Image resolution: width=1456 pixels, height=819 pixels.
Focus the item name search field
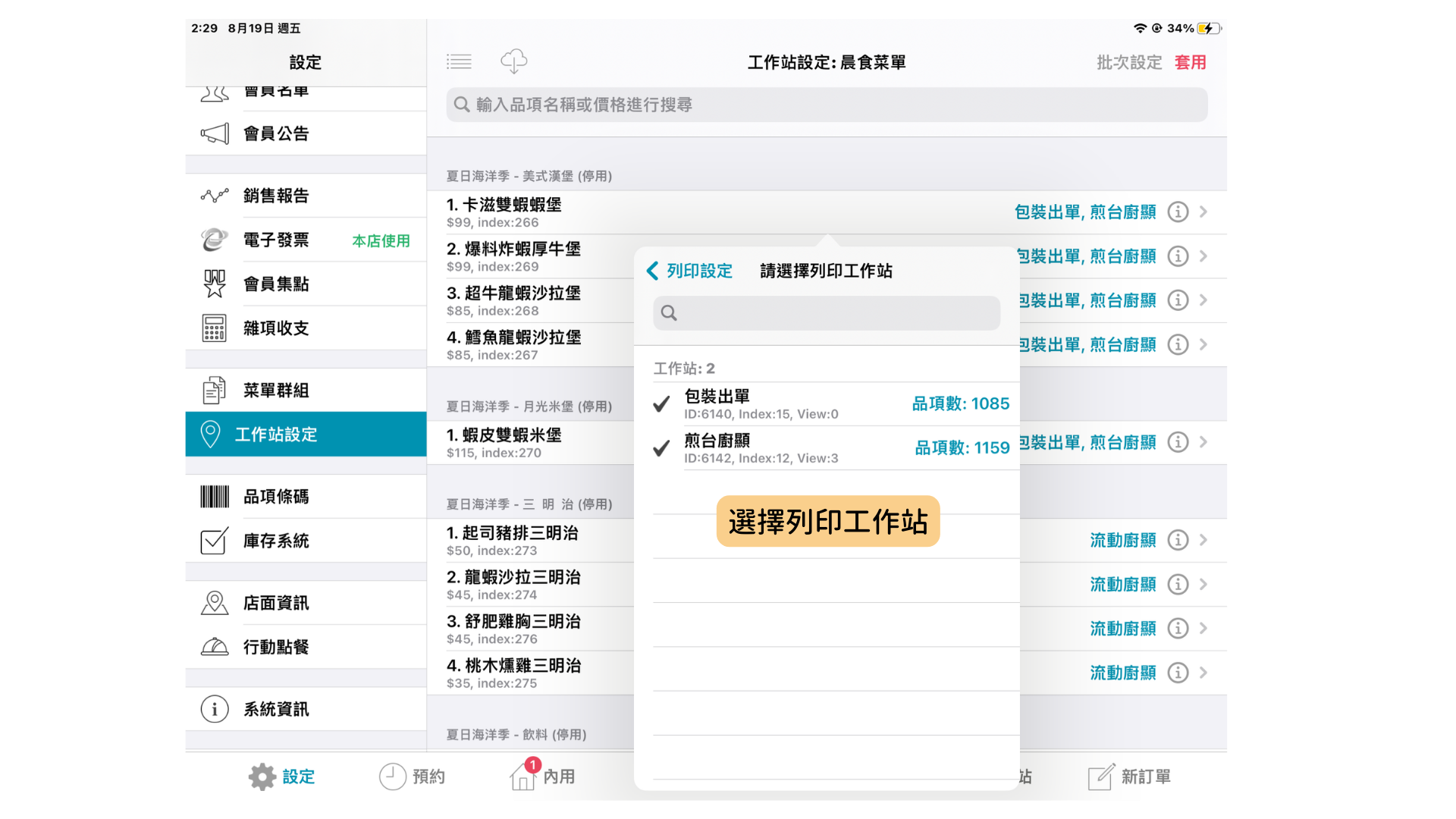click(827, 105)
